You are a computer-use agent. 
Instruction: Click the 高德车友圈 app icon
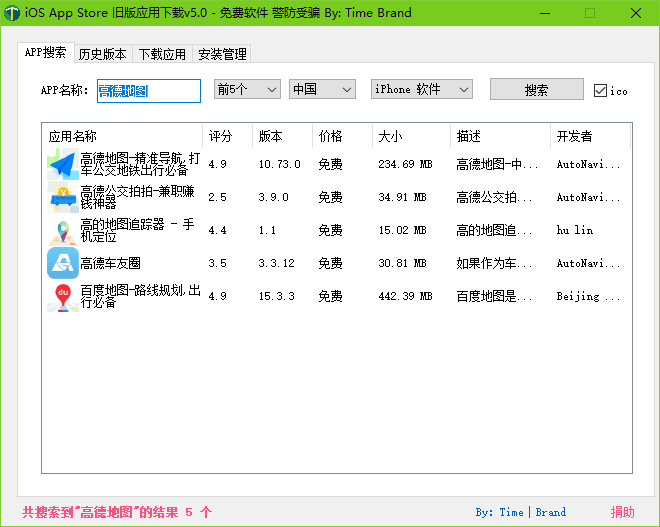63,263
